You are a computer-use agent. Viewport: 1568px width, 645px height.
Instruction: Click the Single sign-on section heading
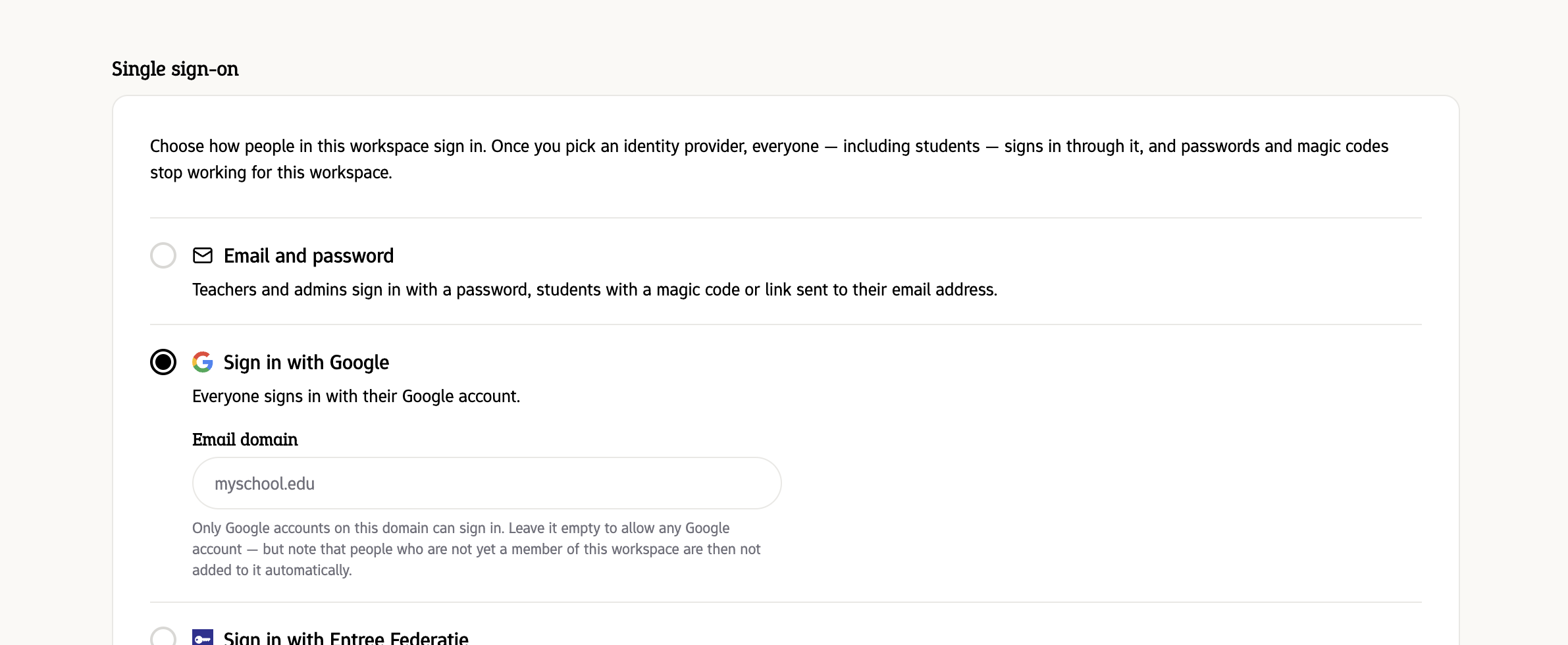point(175,69)
